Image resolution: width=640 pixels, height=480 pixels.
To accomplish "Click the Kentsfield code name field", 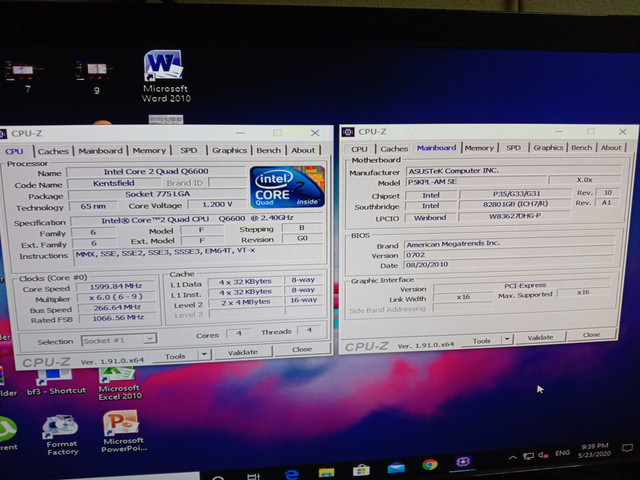I will 113,183.
